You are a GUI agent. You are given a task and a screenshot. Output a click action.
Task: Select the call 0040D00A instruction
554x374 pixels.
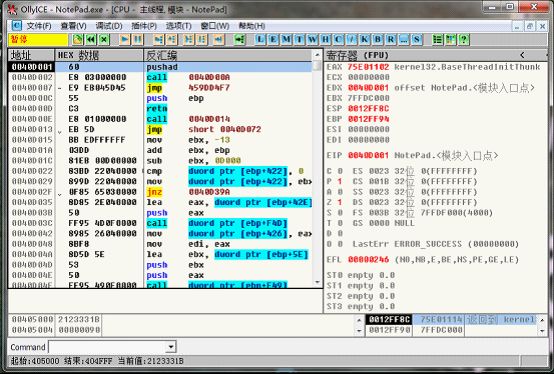tap(160, 77)
